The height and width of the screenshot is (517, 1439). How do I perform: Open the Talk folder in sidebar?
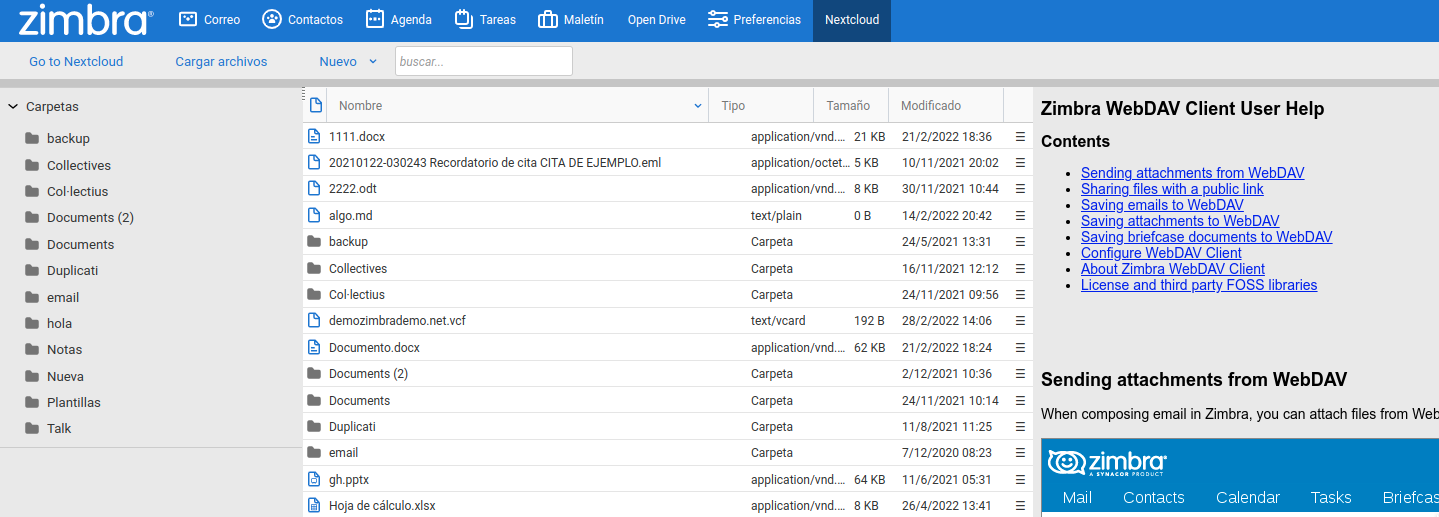click(59, 428)
